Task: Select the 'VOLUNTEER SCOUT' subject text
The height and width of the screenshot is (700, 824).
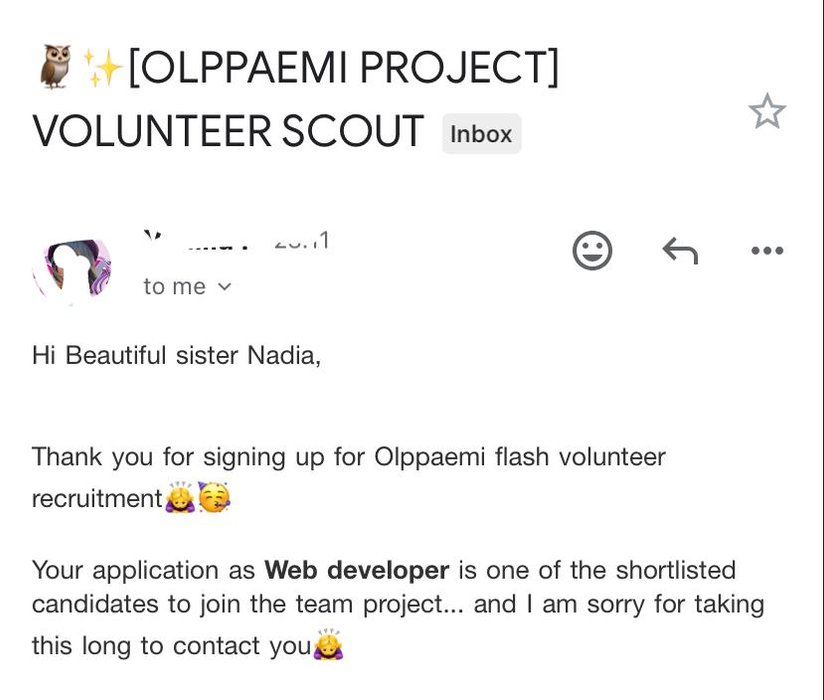Action: [228, 131]
